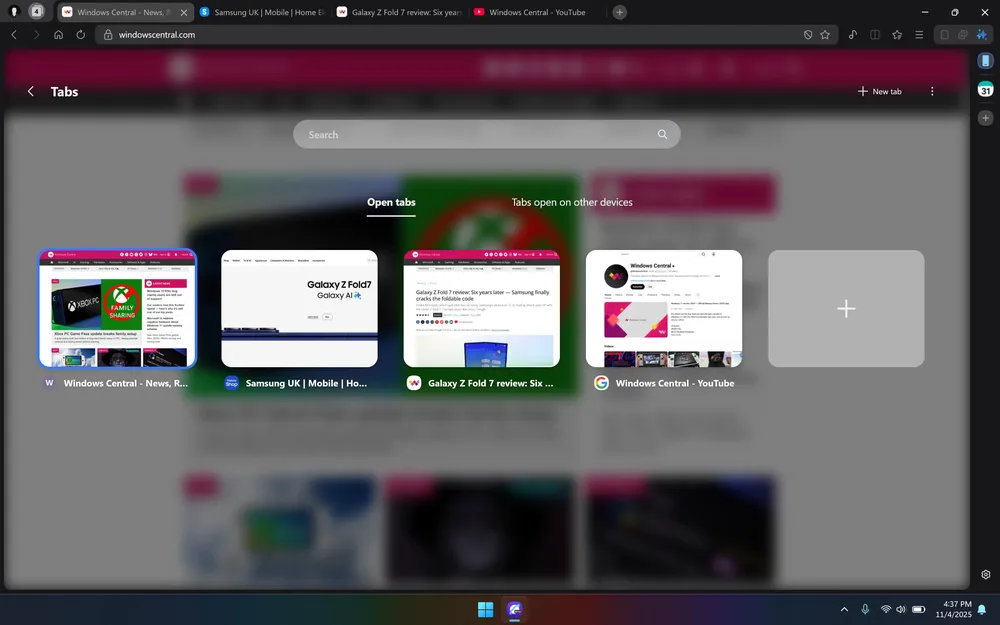Viewport: 1000px width, 625px height.
Task: Customize the sidebar using the plus icon
Action: [x=985, y=117]
